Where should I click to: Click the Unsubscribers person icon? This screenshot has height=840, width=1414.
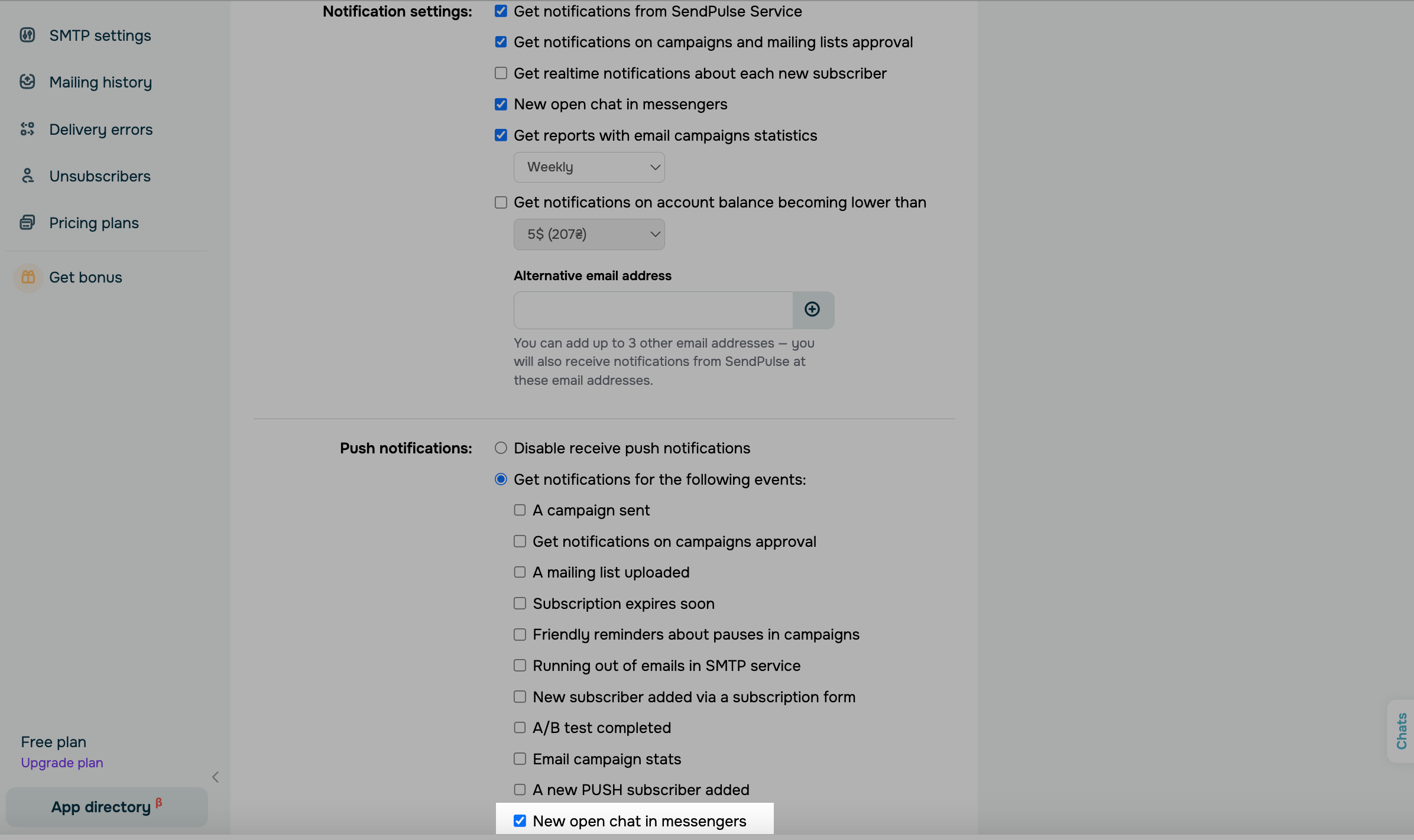(x=27, y=176)
